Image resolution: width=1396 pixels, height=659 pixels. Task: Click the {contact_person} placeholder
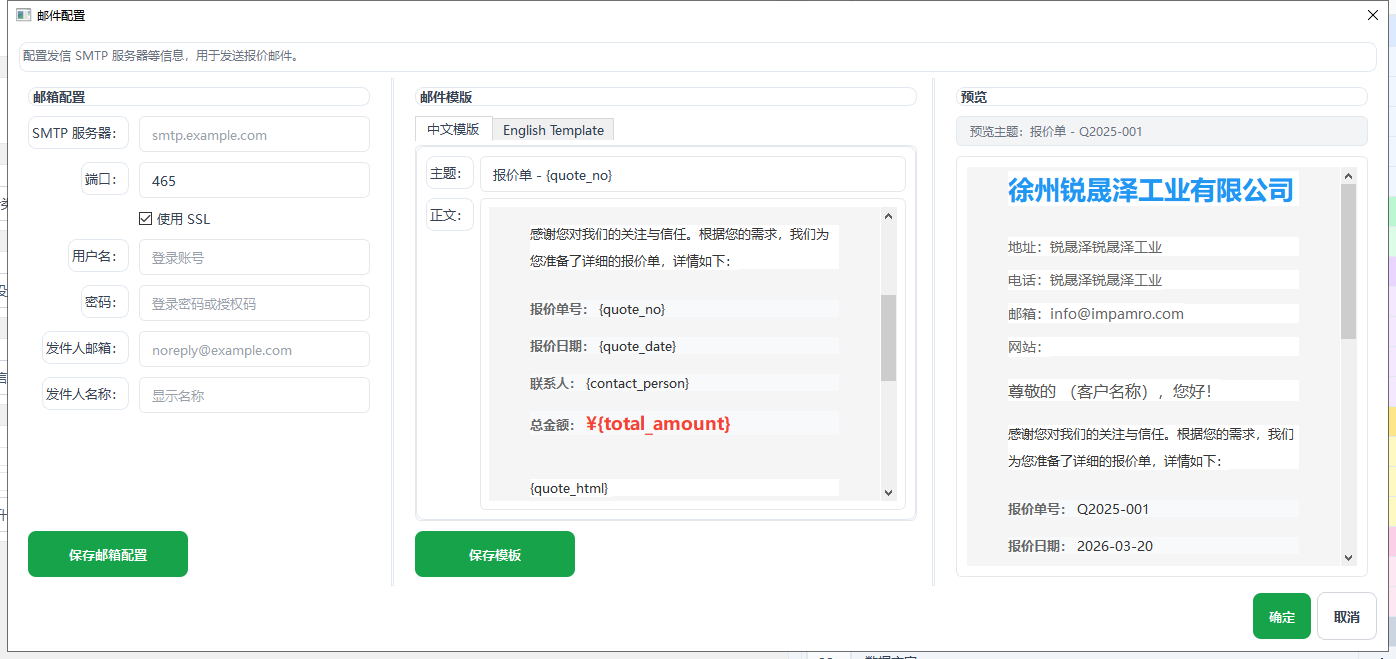[638, 383]
